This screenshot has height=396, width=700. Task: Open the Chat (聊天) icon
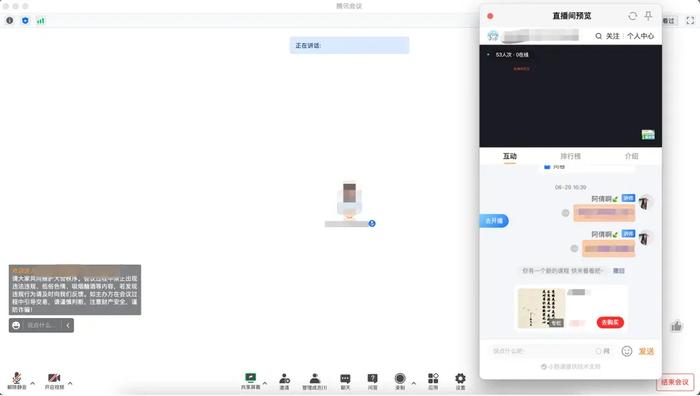point(345,381)
